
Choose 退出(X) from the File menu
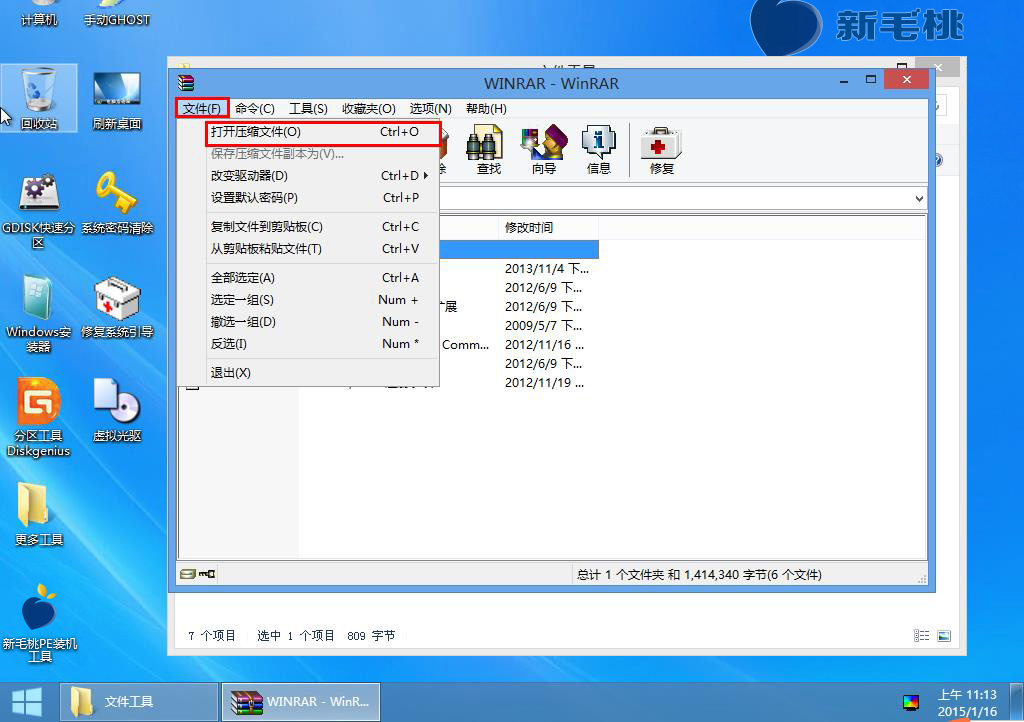pos(323,373)
